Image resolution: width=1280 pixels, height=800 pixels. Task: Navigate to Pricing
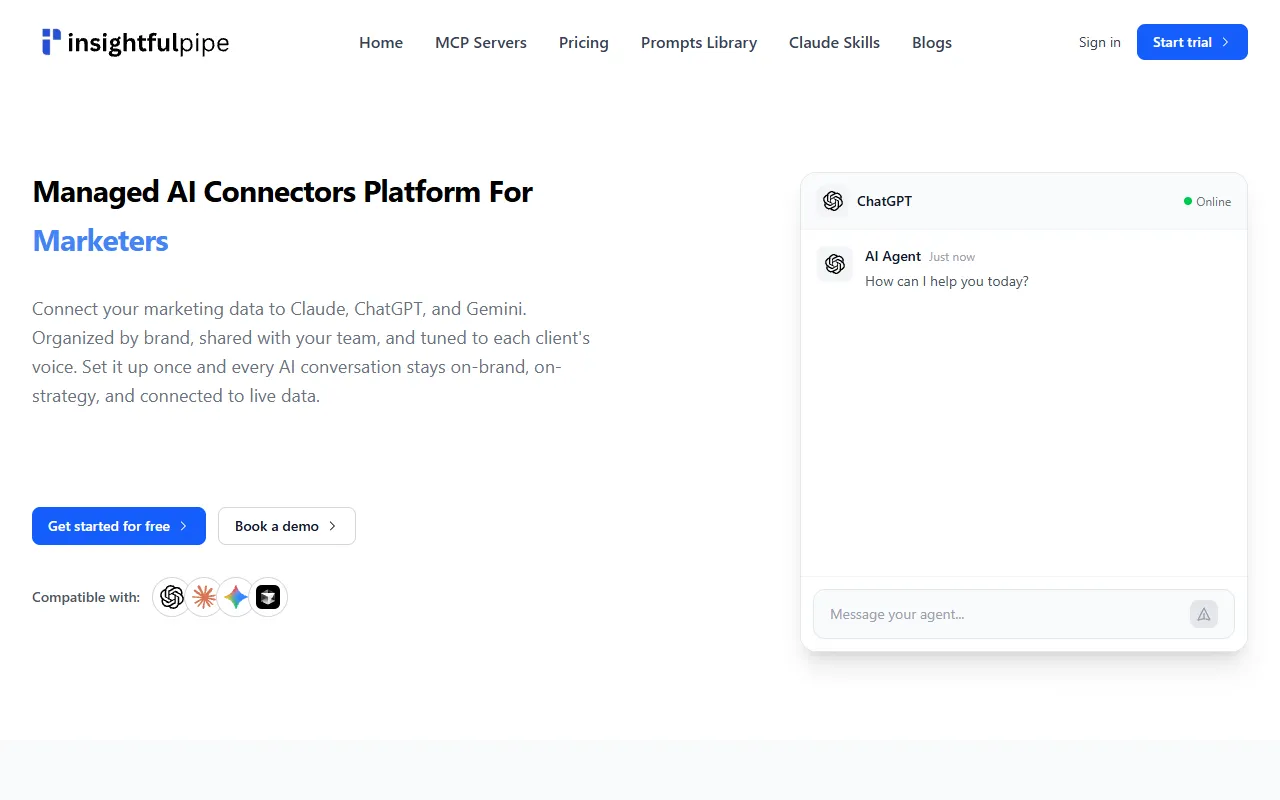pos(584,42)
